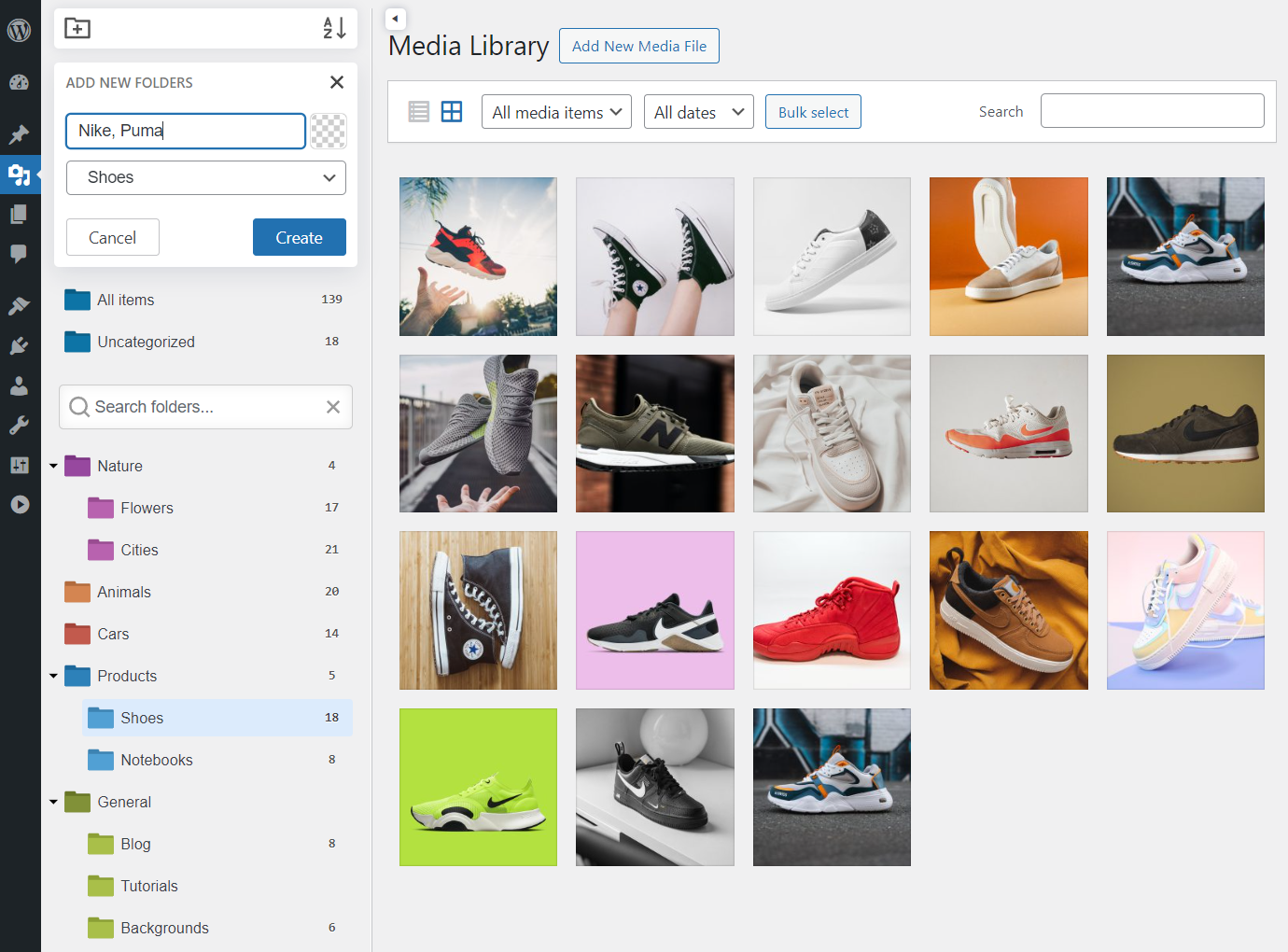Open the All dates dropdown

click(x=699, y=112)
